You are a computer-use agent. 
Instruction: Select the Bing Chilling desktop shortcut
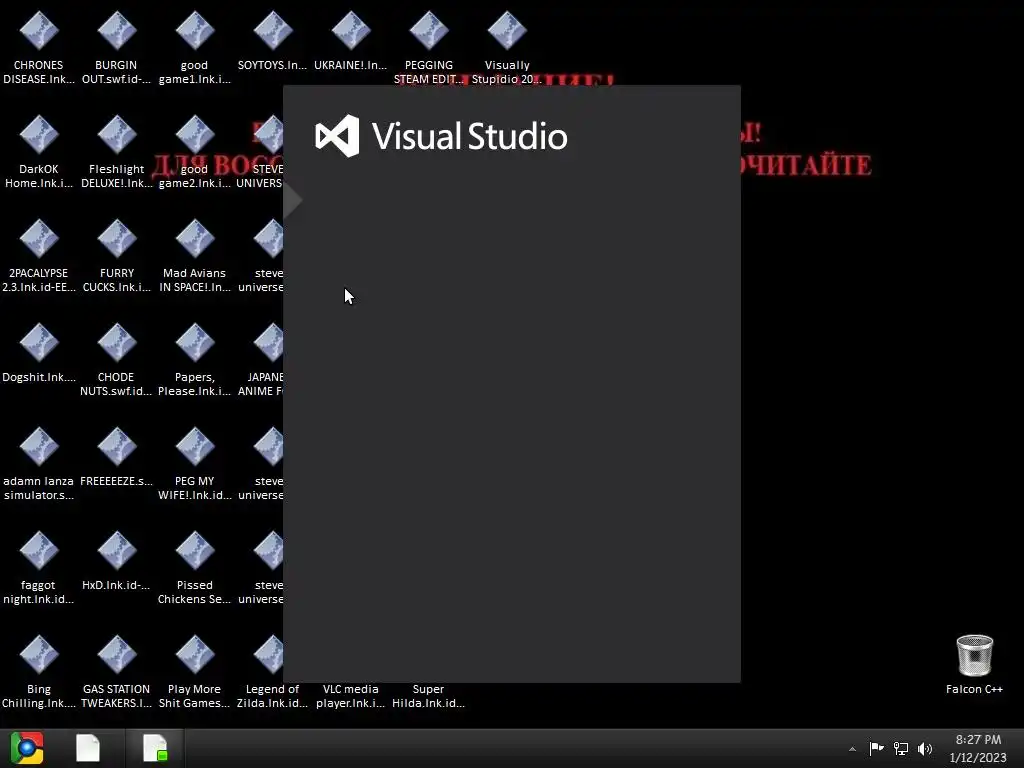(39, 671)
